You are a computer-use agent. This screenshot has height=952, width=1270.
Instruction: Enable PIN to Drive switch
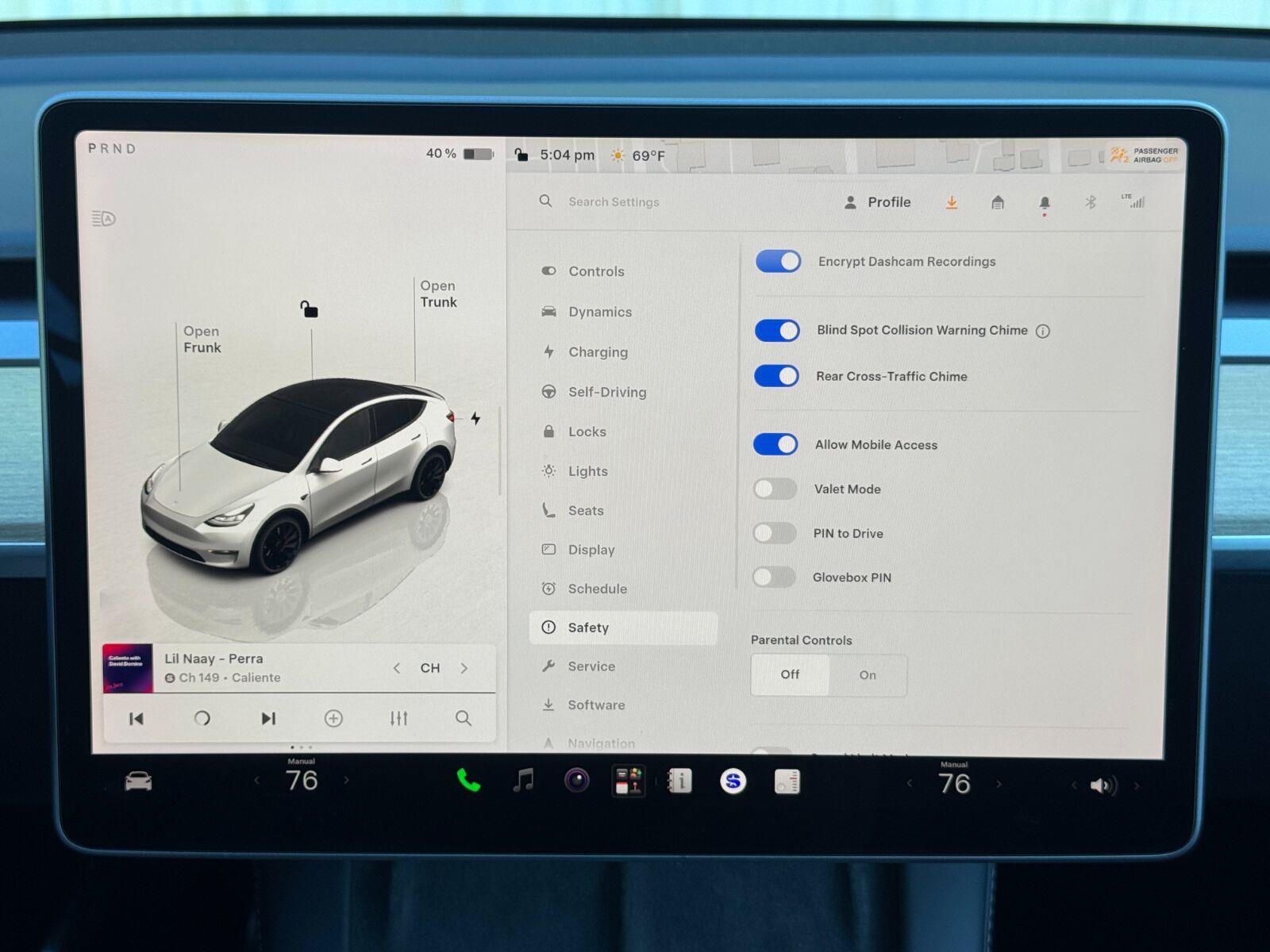pos(774,533)
